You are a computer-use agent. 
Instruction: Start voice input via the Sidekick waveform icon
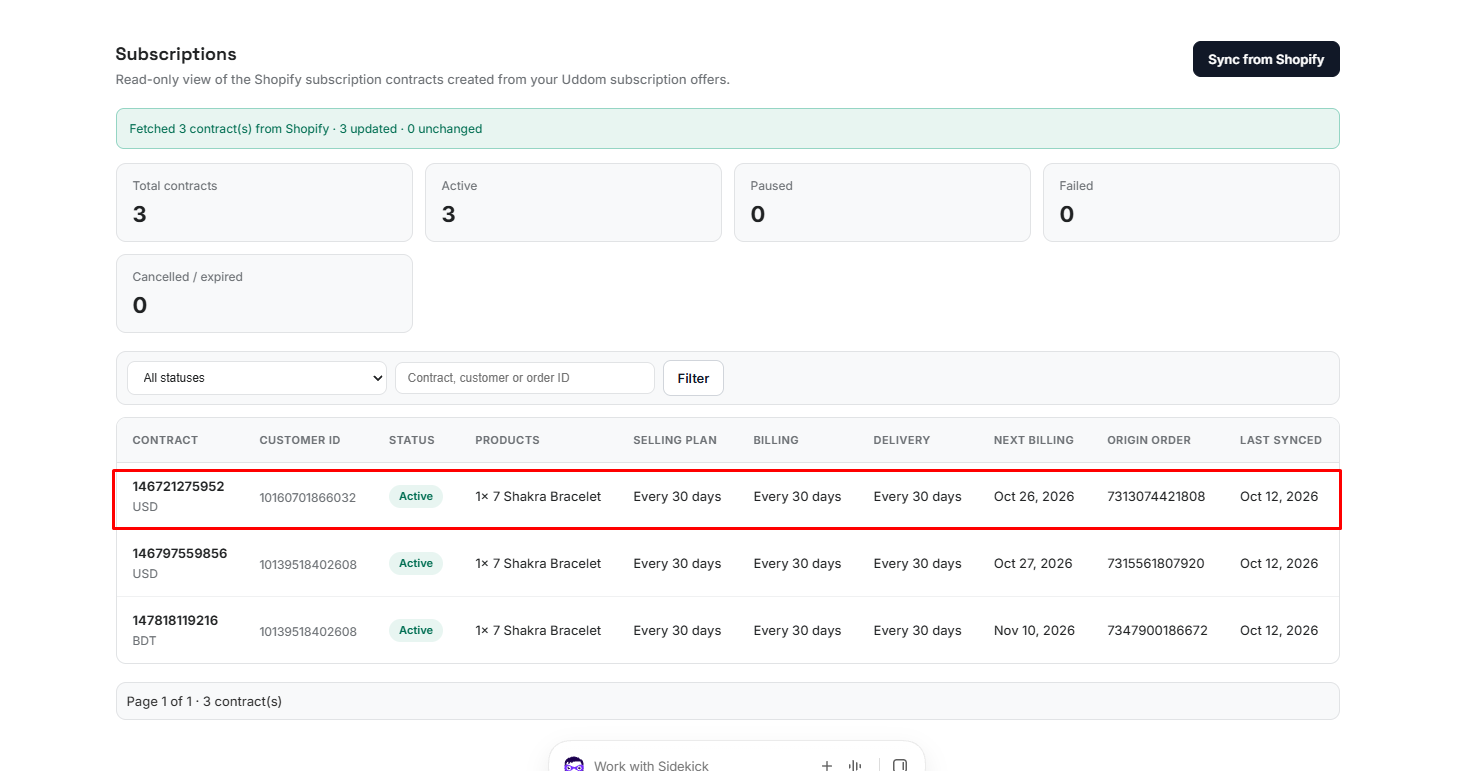click(x=855, y=766)
